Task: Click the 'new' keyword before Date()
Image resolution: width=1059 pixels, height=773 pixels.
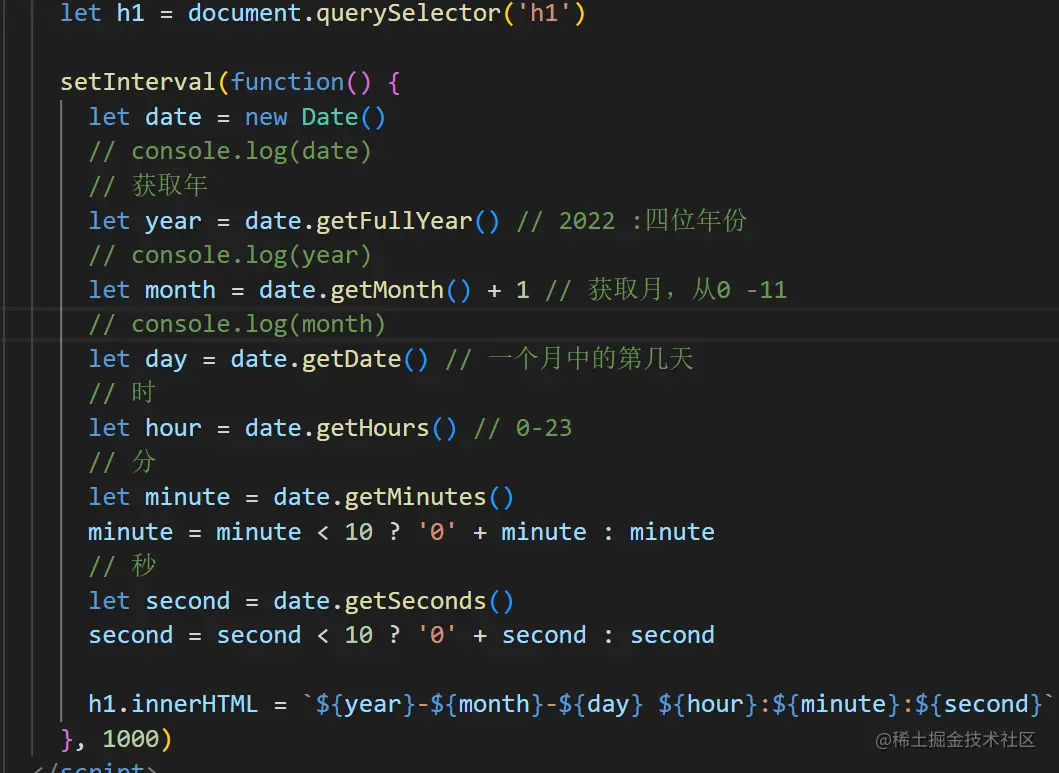Action: (265, 117)
